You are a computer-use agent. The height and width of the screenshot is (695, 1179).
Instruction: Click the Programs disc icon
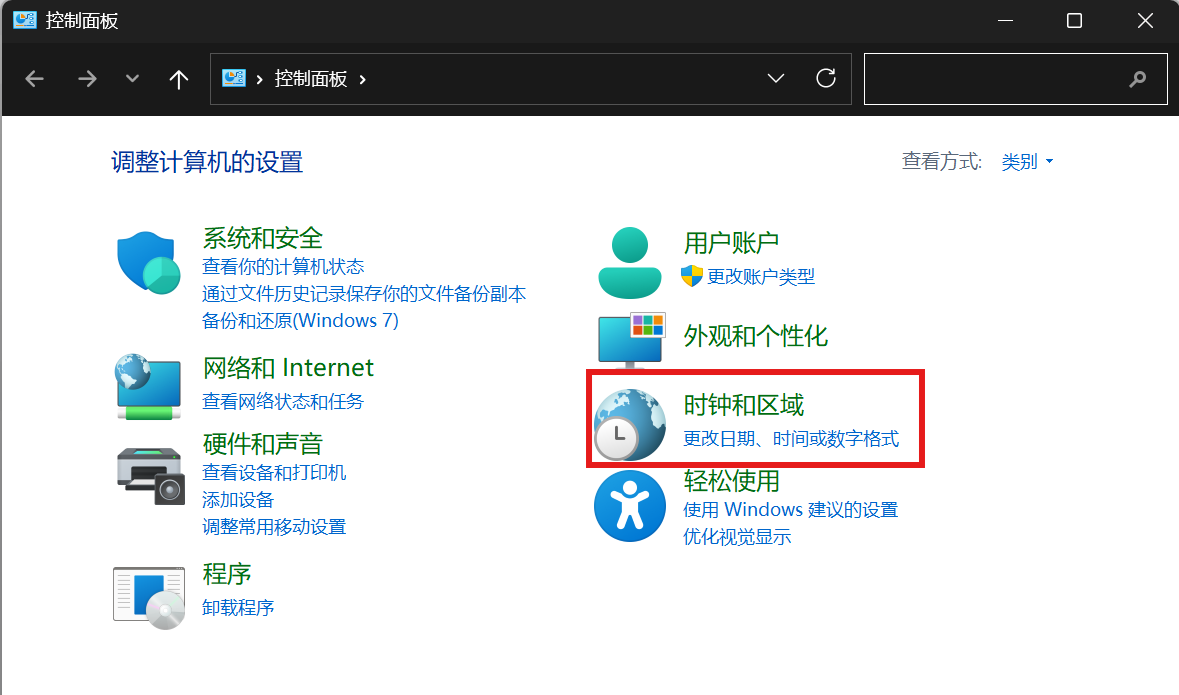tap(149, 597)
